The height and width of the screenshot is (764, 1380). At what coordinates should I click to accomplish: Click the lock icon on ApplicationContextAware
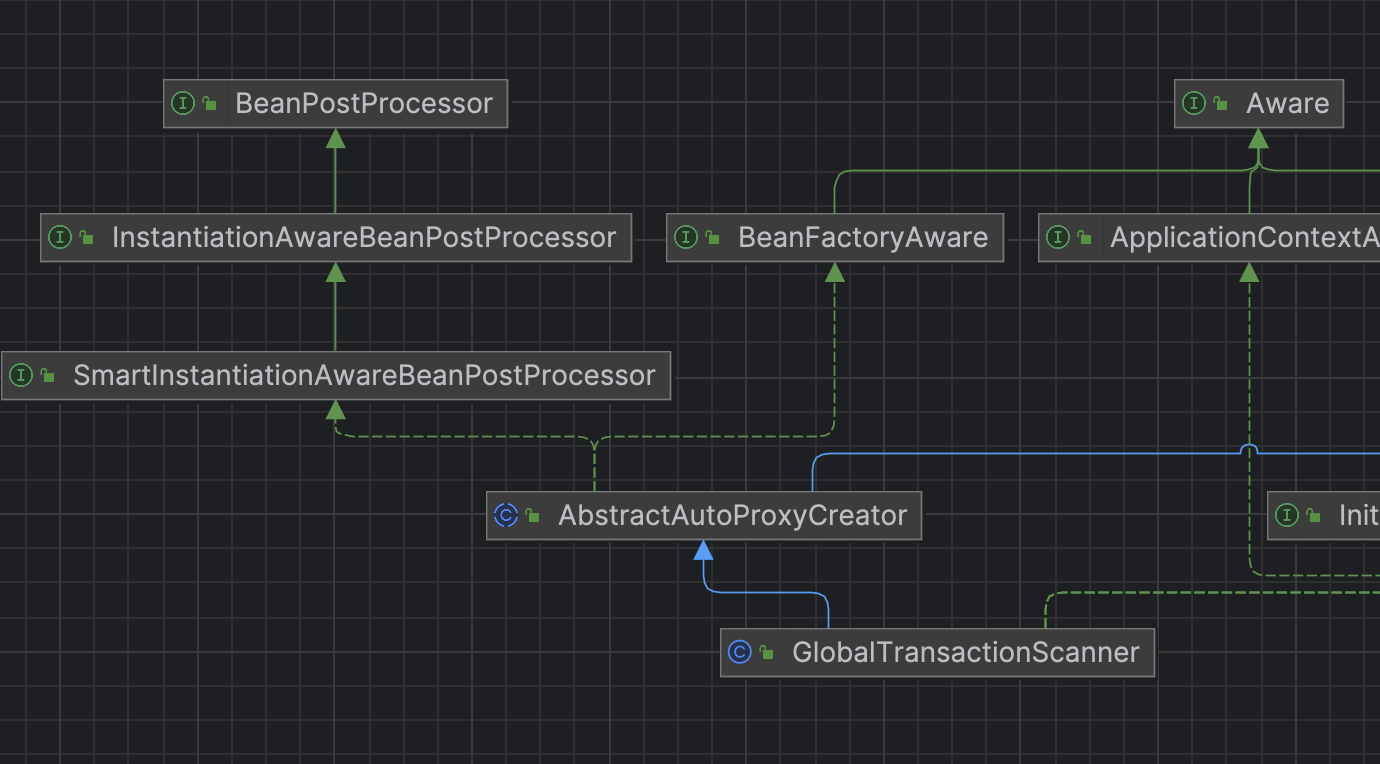click(1085, 237)
